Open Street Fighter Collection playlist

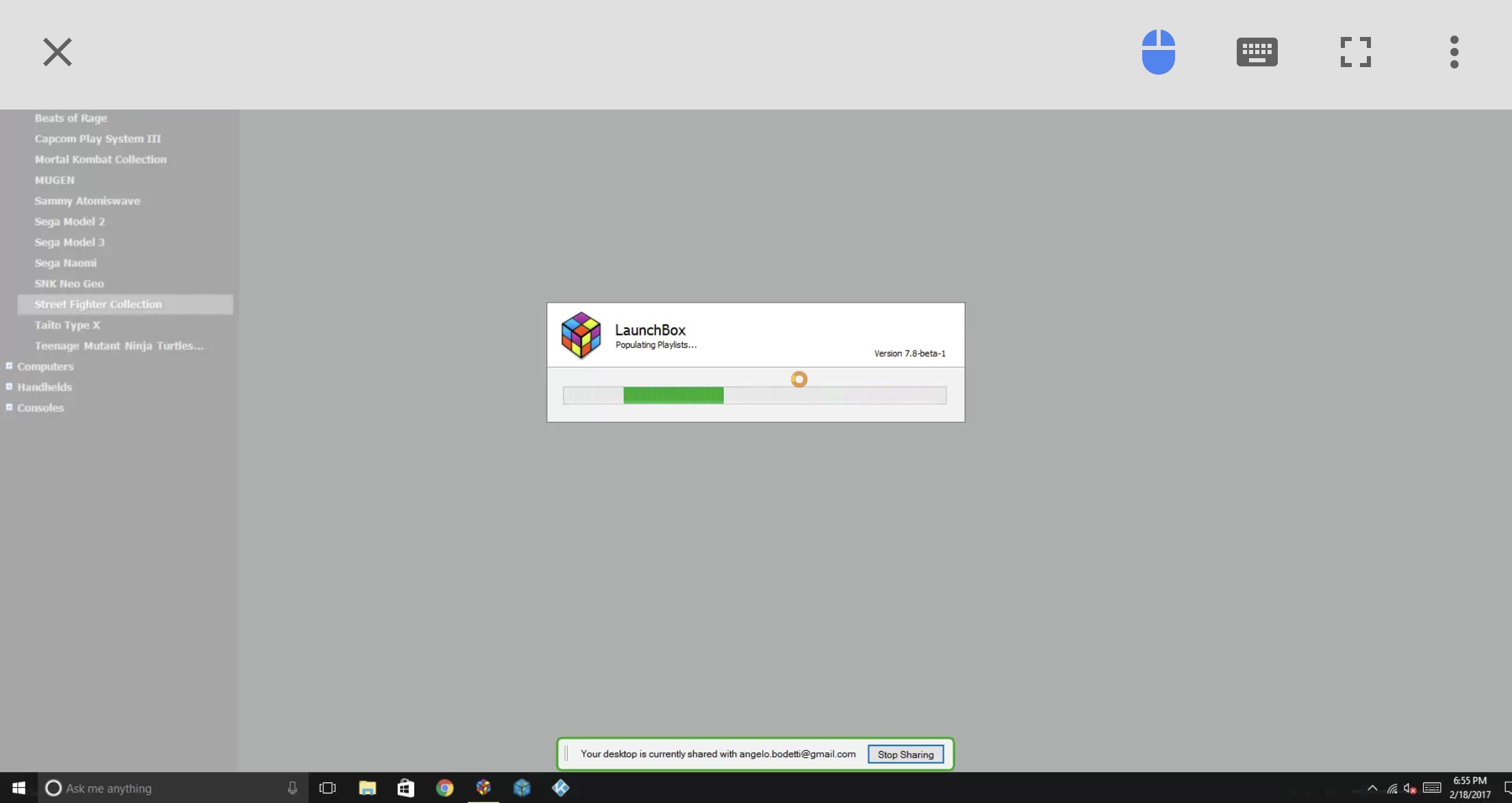[125, 304]
